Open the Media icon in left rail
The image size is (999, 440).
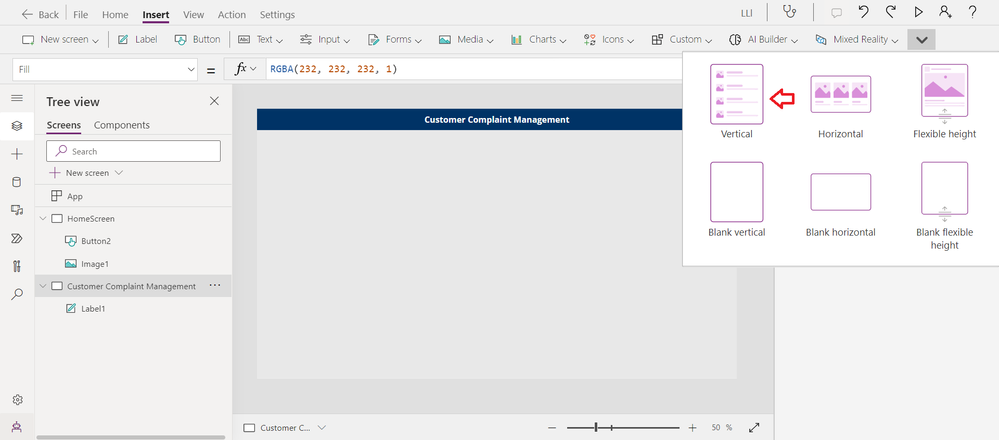pos(17,210)
